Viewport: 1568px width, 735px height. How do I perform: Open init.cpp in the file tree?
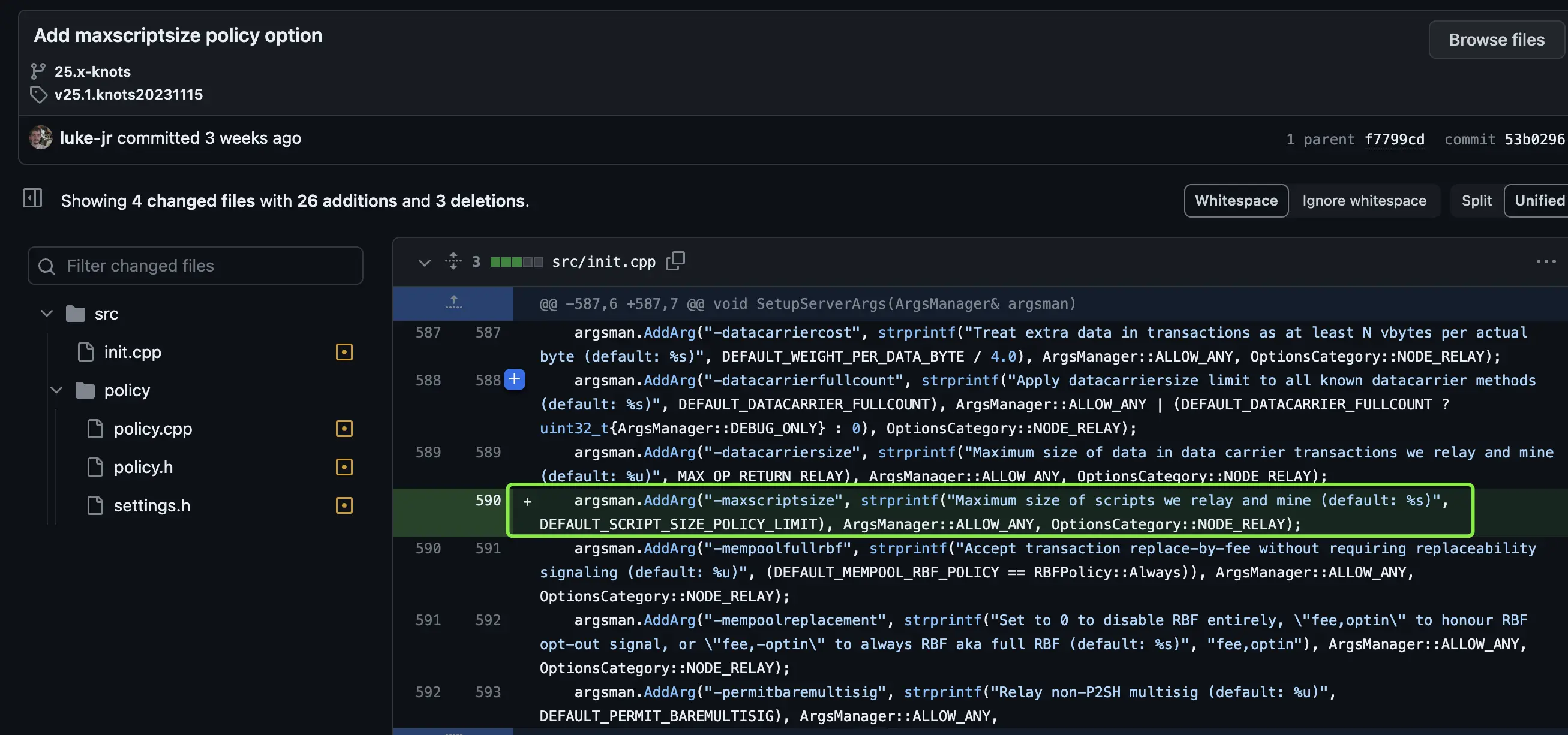[x=132, y=352]
